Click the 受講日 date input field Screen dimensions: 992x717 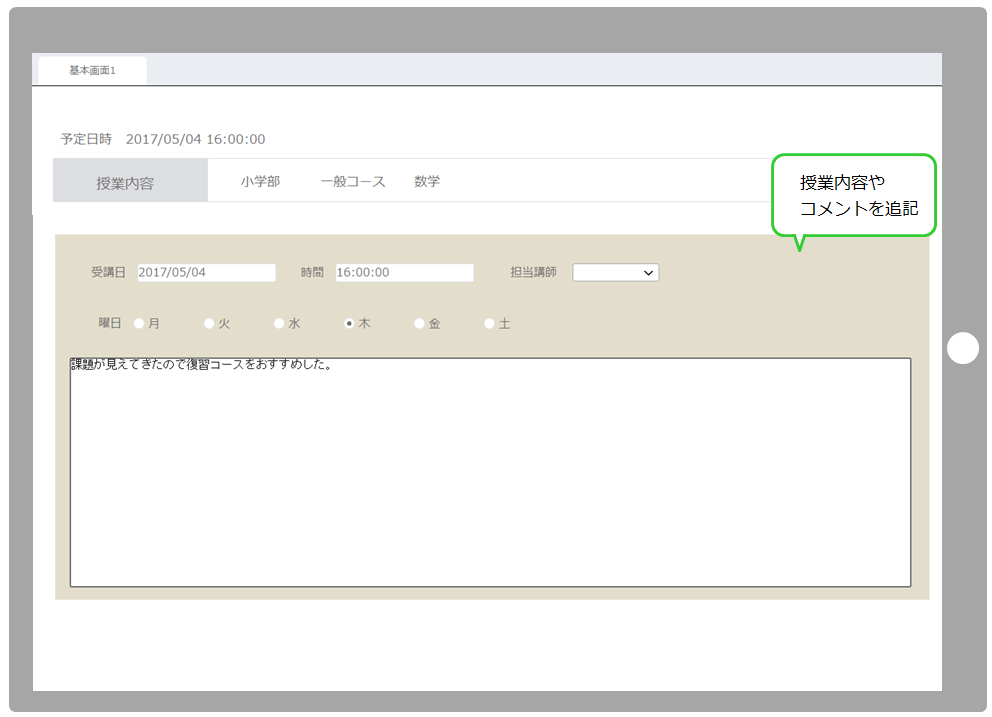pyautogui.click(x=206, y=272)
